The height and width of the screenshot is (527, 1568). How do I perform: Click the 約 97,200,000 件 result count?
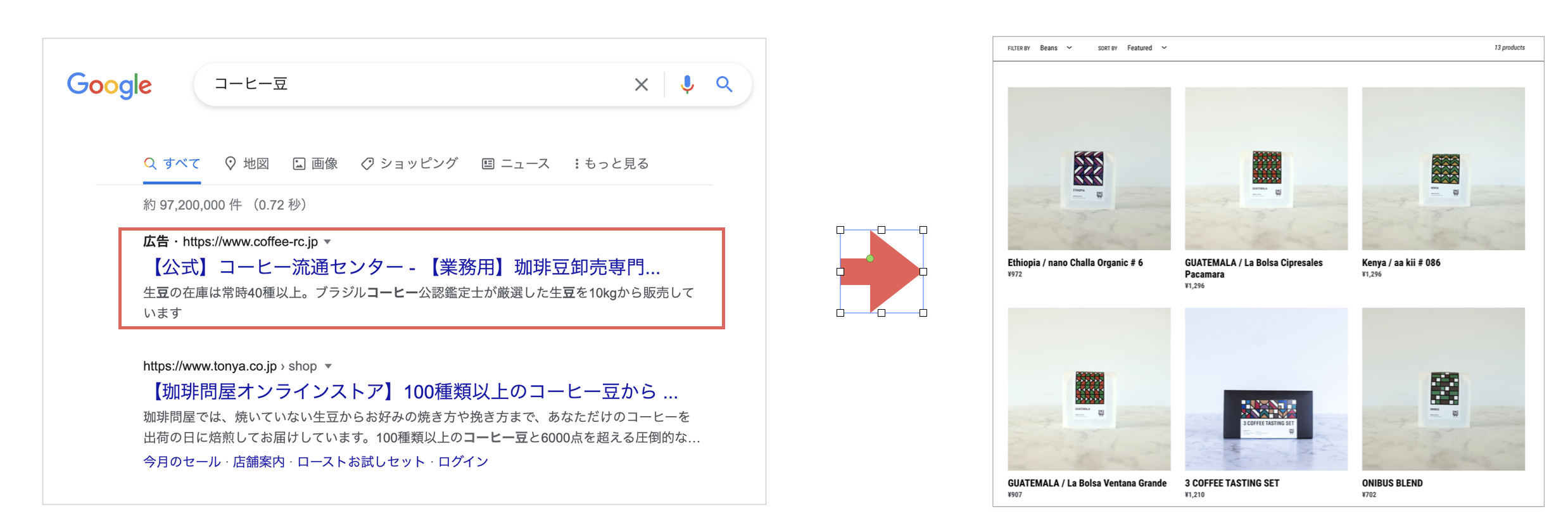click(193, 205)
